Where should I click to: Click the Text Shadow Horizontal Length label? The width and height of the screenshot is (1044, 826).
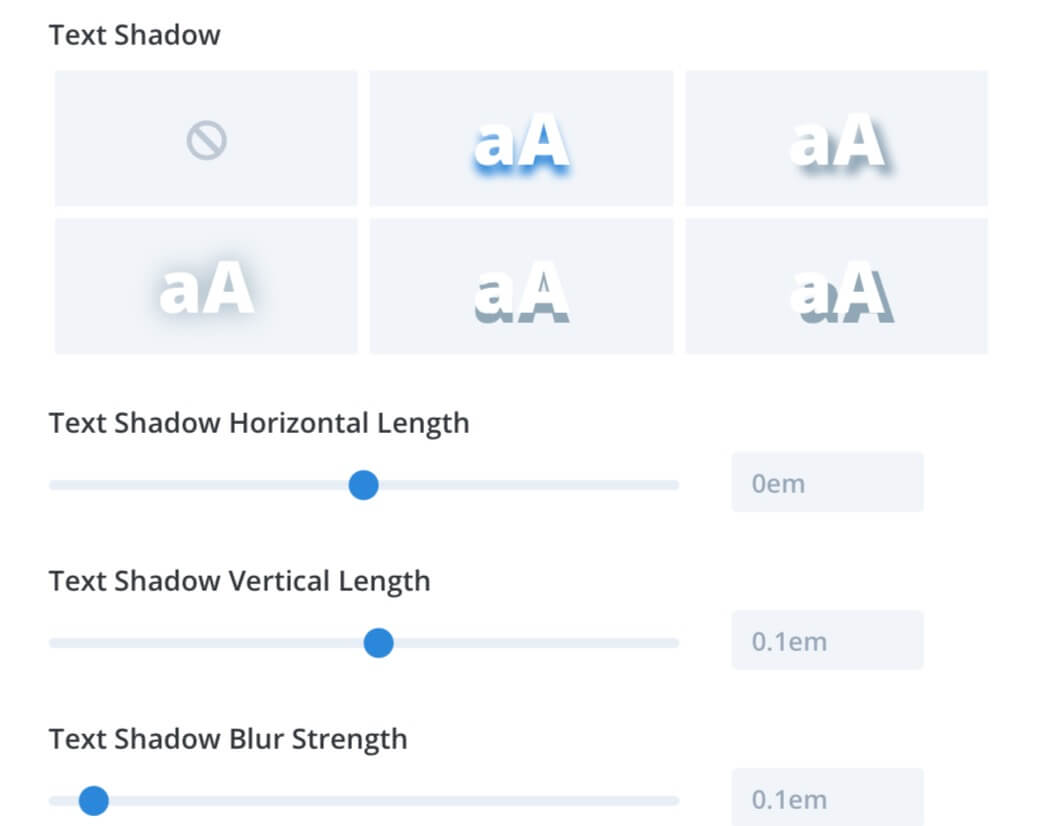coord(259,423)
